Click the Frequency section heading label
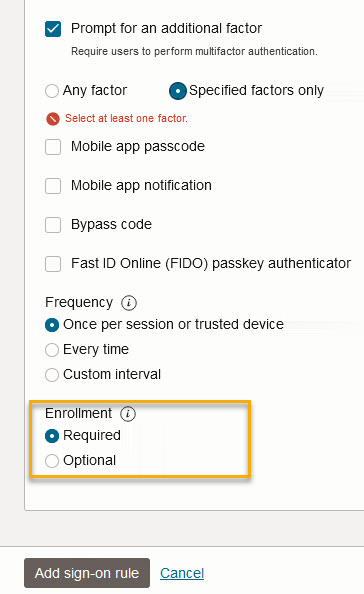The image size is (364, 594). click(x=79, y=302)
